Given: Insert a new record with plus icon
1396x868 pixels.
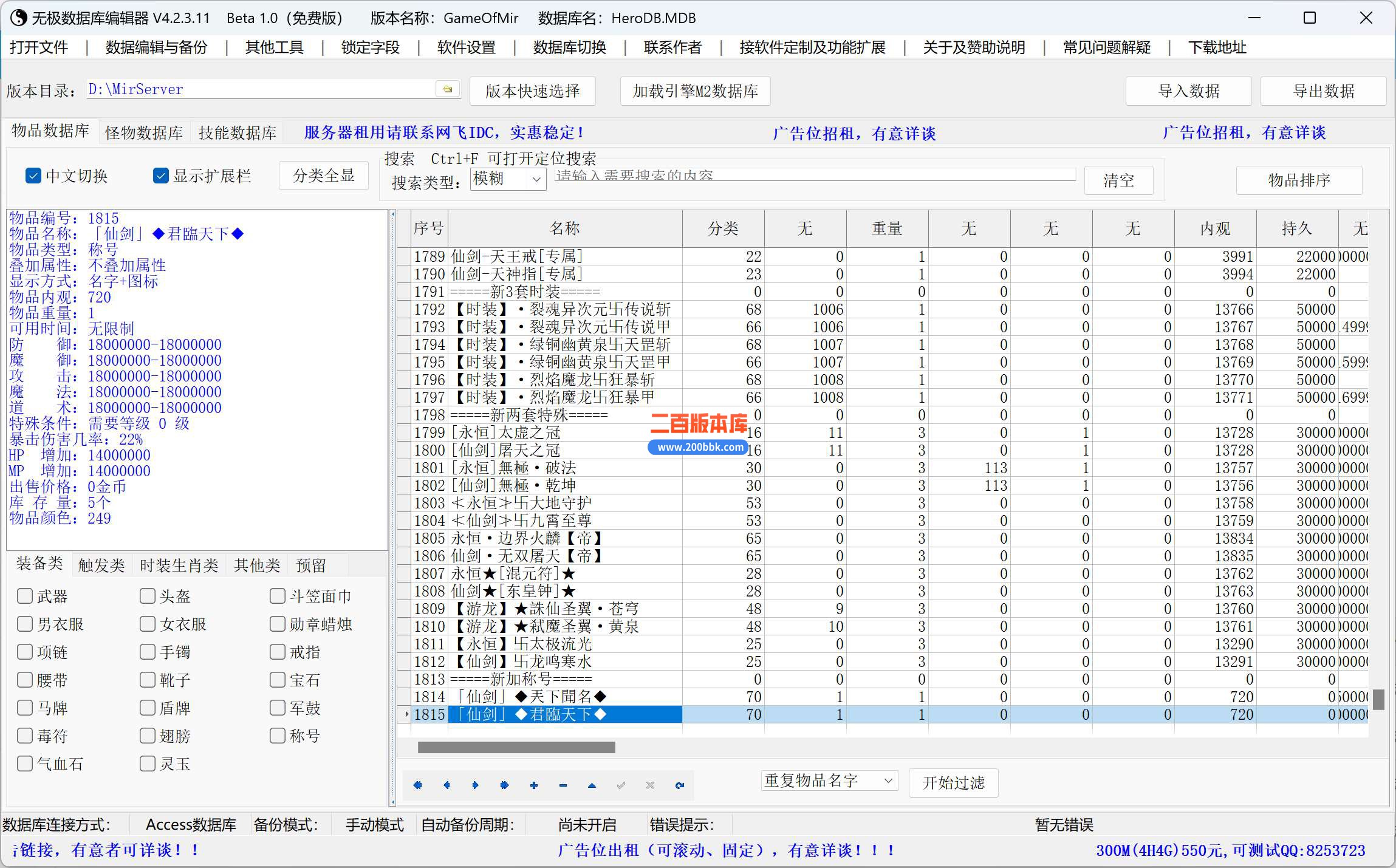Looking at the screenshot, I should (533, 785).
